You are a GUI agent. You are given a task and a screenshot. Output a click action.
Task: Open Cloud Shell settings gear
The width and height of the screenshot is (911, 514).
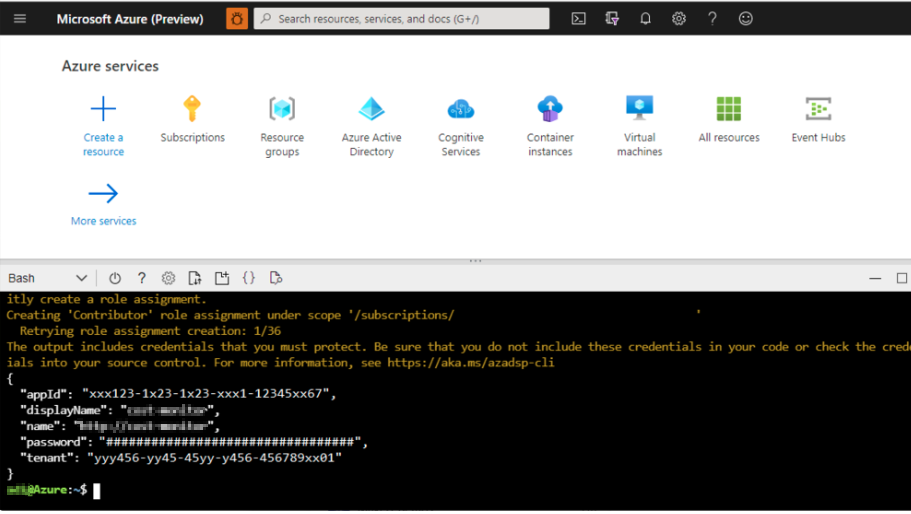pos(168,278)
